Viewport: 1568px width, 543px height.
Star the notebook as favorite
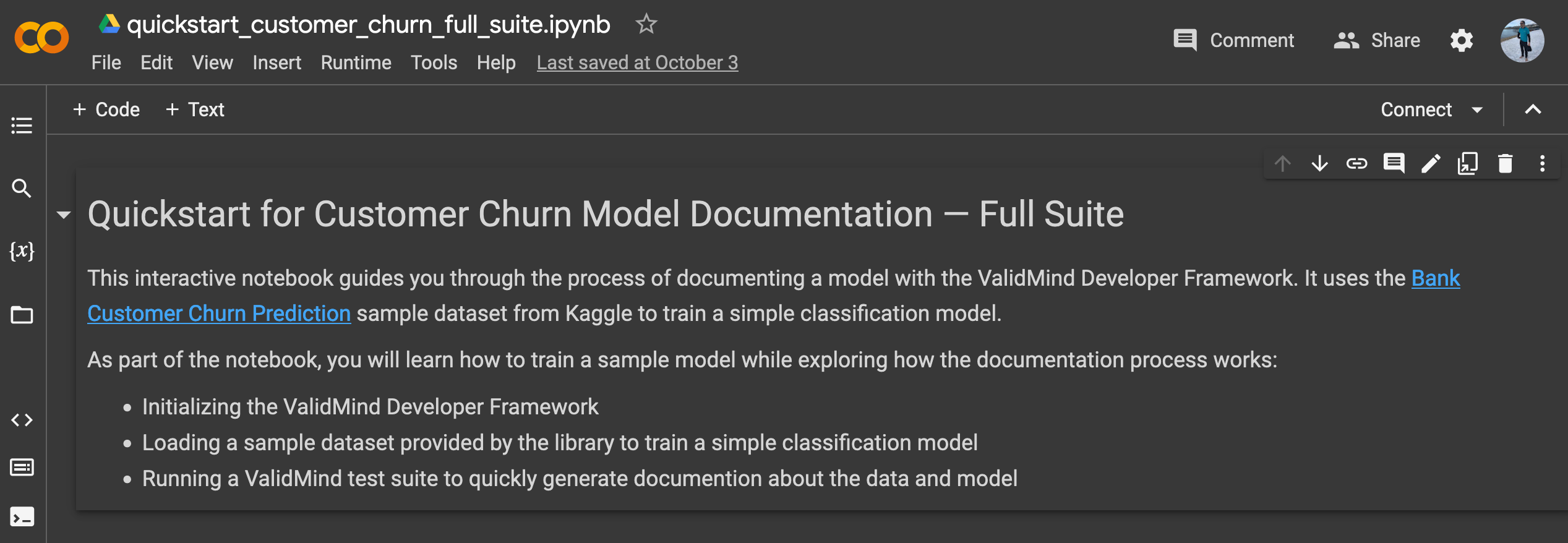(x=646, y=24)
